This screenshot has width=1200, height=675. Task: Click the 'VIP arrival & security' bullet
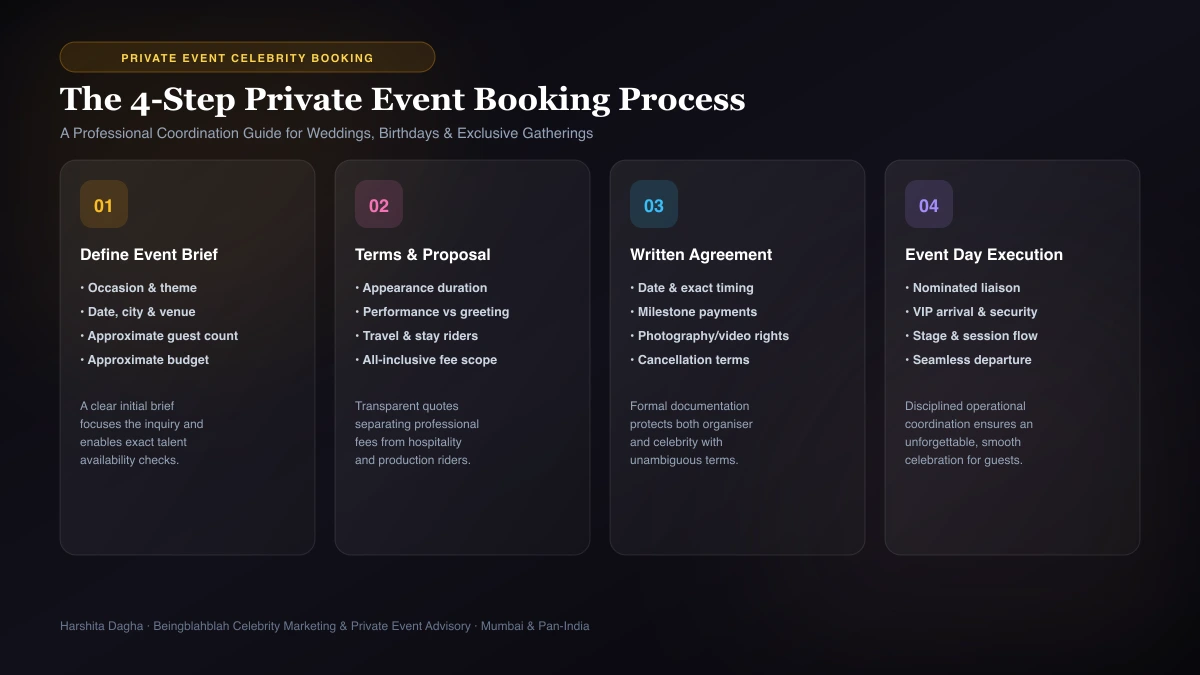(x=972, y=312)
